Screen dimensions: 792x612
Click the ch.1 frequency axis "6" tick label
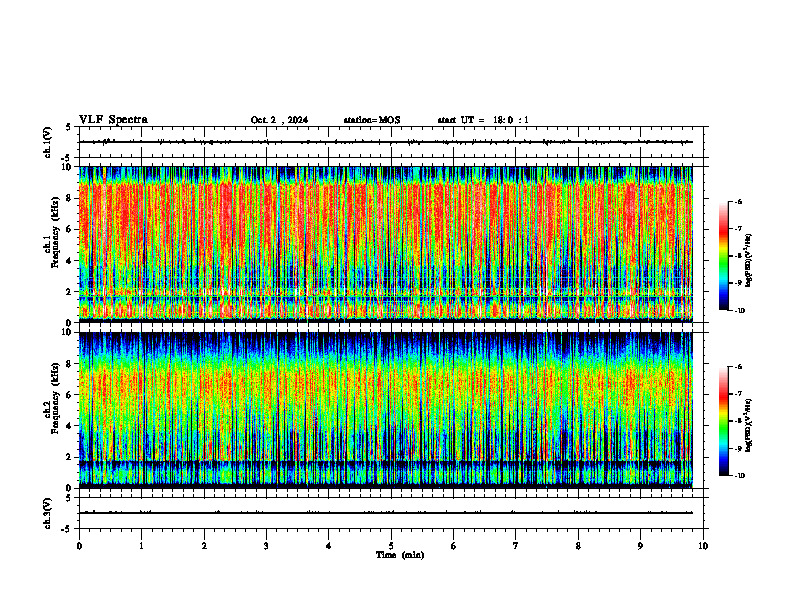tap(69, 229)
